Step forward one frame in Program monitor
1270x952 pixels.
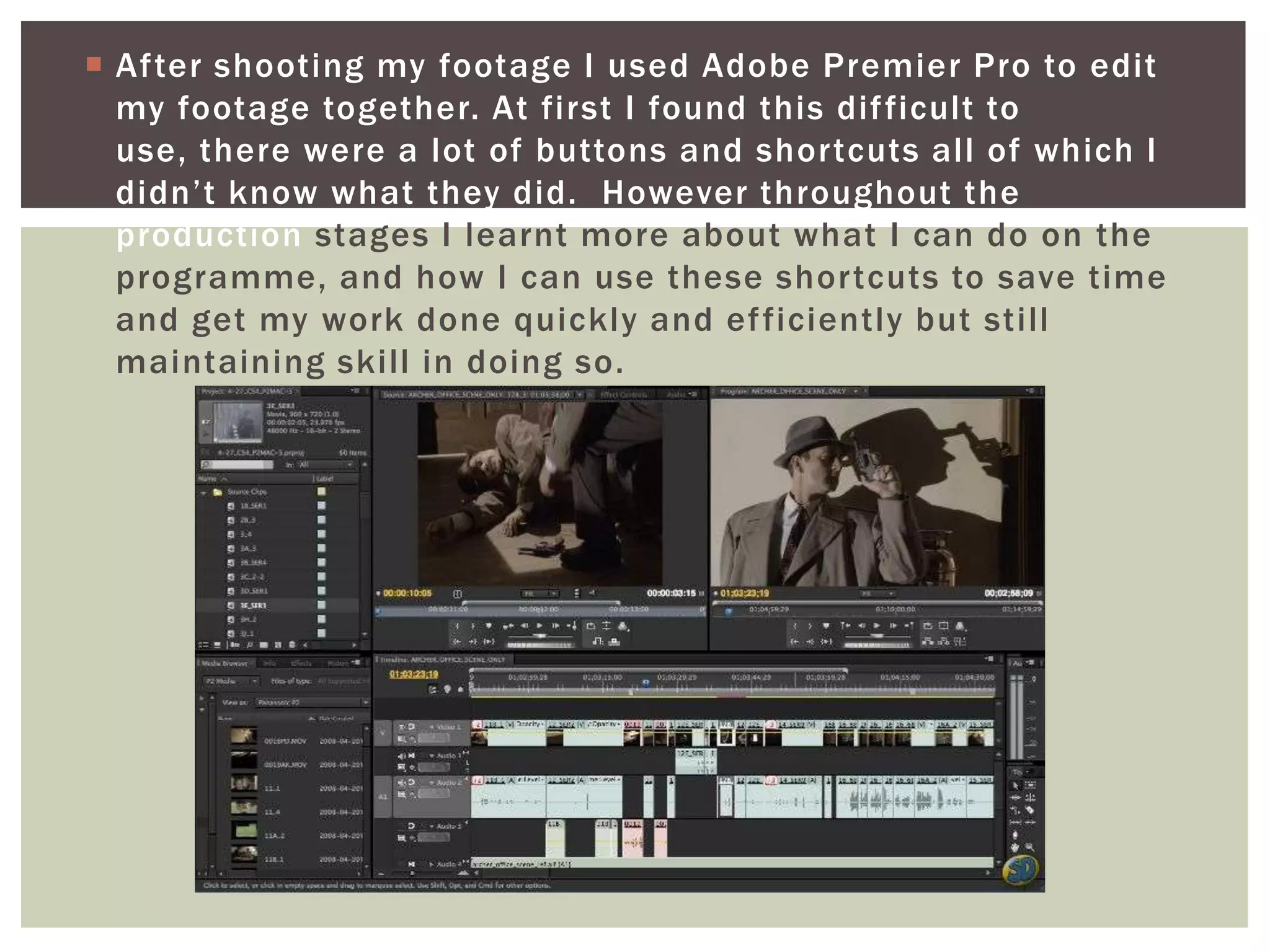pyautogui.click(x=892, y=626)
